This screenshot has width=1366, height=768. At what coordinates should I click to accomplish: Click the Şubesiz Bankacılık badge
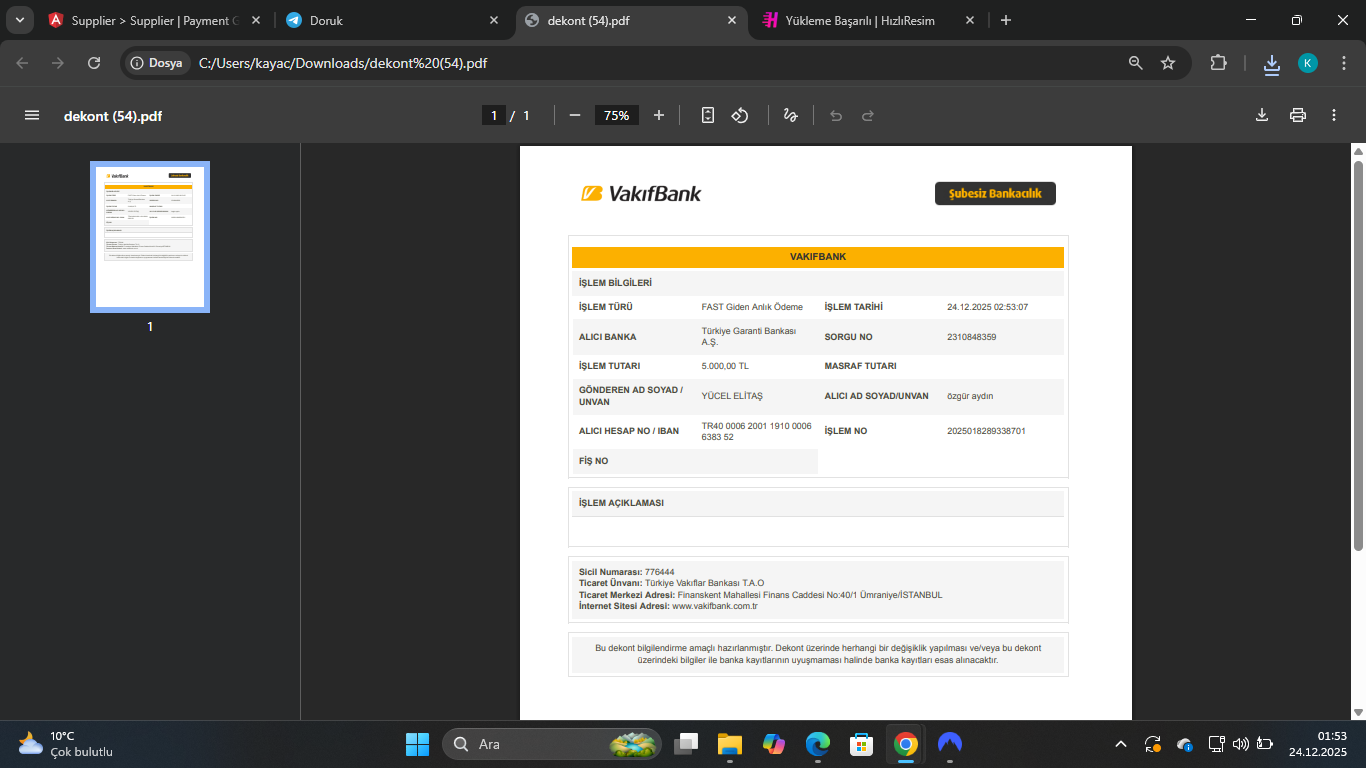(995, 193)
